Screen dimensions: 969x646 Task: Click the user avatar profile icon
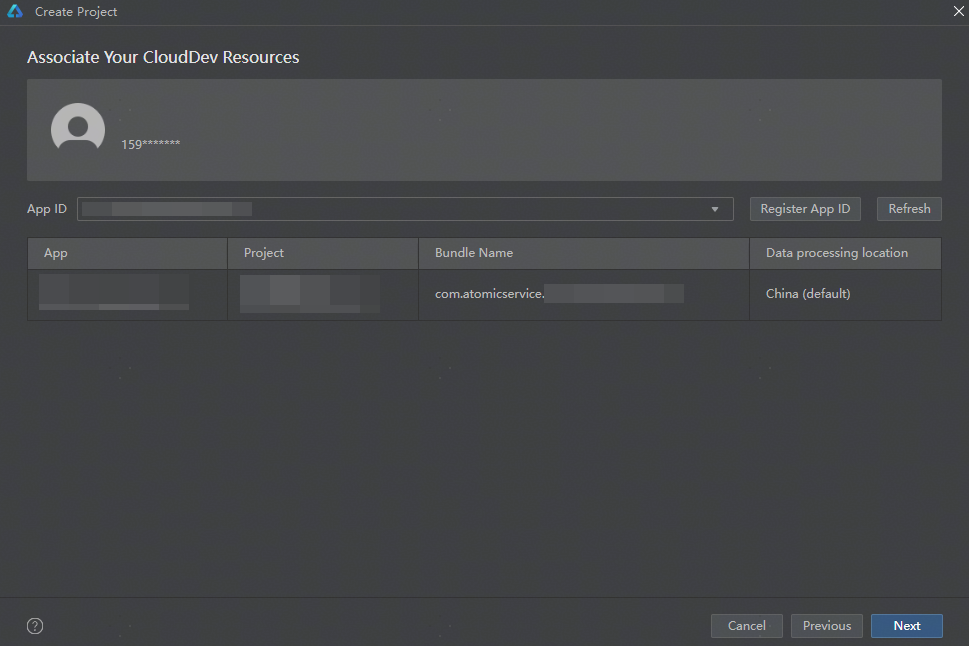pos(78,129)
